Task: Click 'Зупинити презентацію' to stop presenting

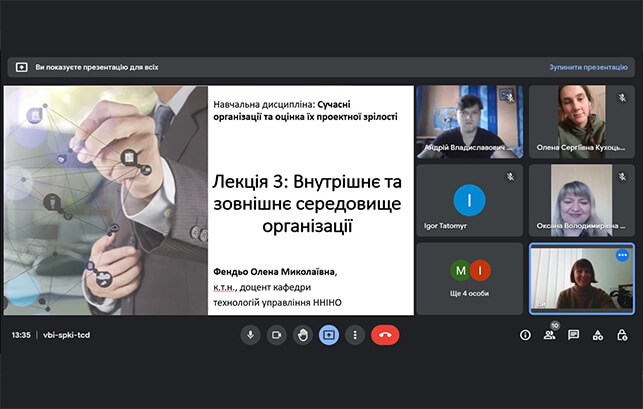Action: pos(587,67)
